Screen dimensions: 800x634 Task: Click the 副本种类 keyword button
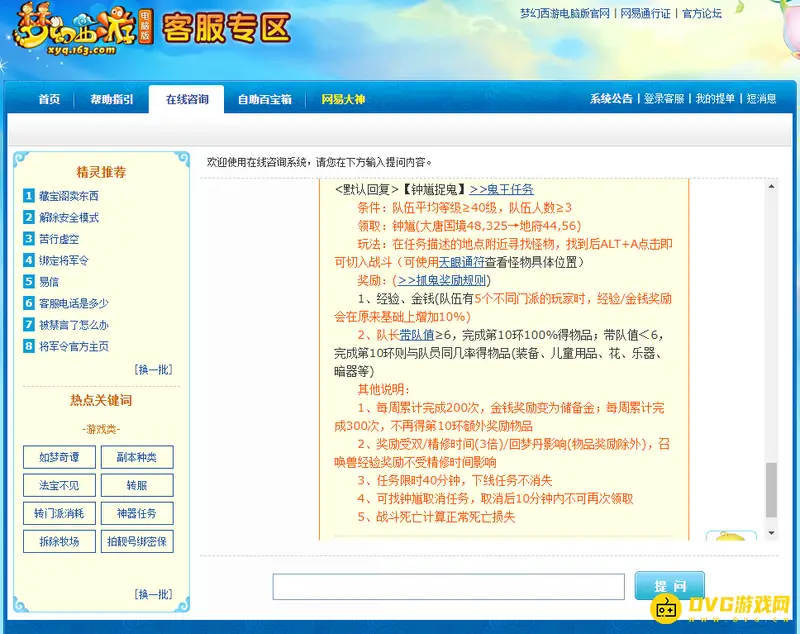[x=137, y=457]
